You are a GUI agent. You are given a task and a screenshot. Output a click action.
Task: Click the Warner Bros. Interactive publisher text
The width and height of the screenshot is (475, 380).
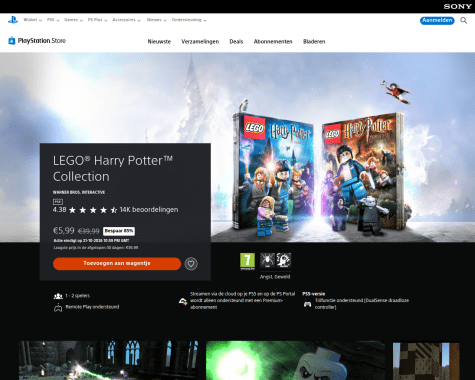tap(79, 192)
